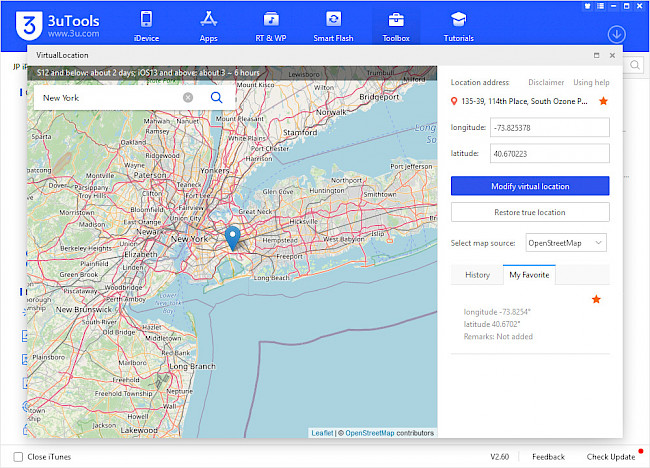650x468 pixels.
Task: Open the Toolbox section
Action: coord(396,27)
